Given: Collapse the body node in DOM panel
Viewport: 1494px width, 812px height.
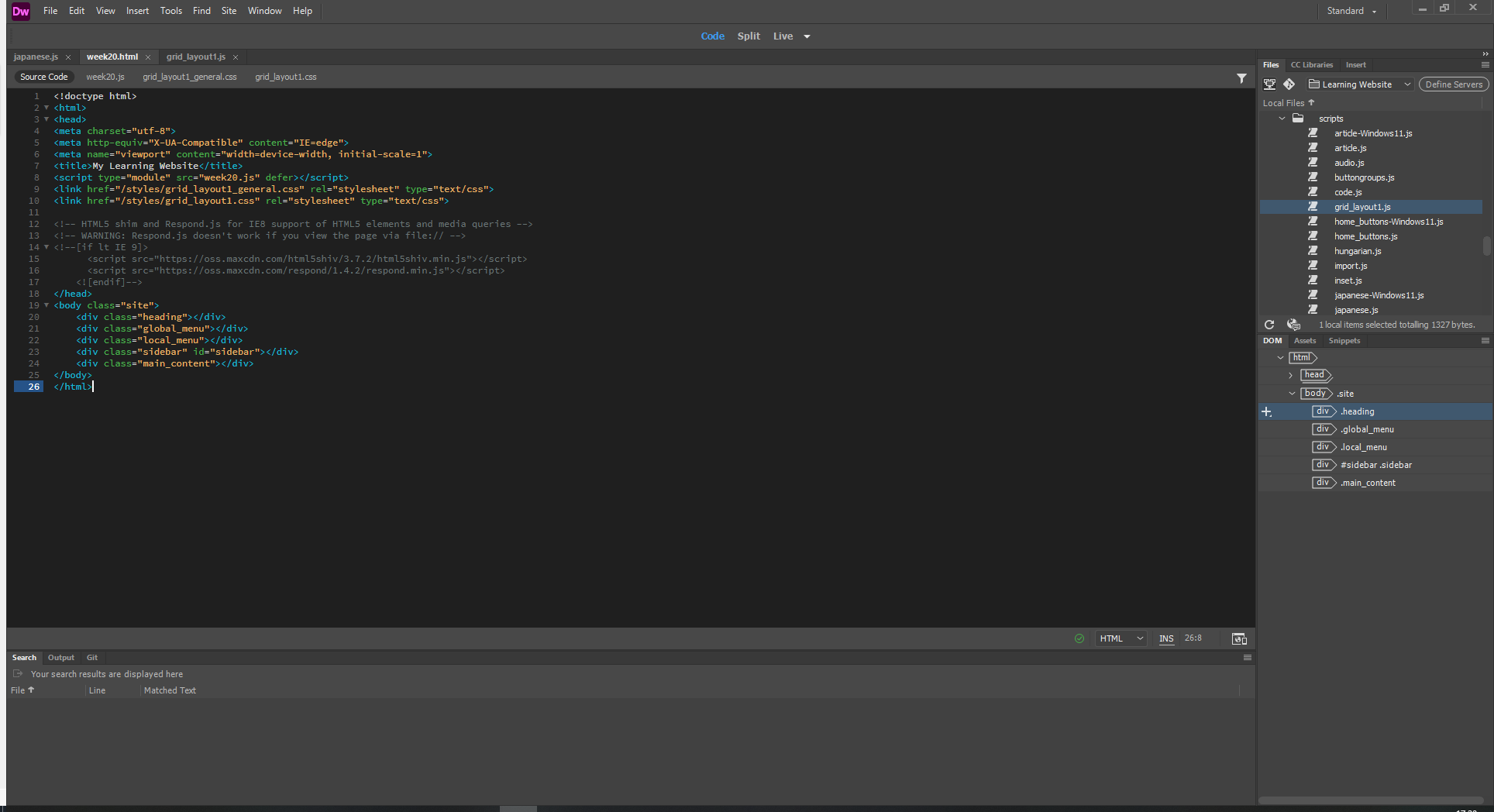Looking at the screenshot, I should (x=1292, y=394).
